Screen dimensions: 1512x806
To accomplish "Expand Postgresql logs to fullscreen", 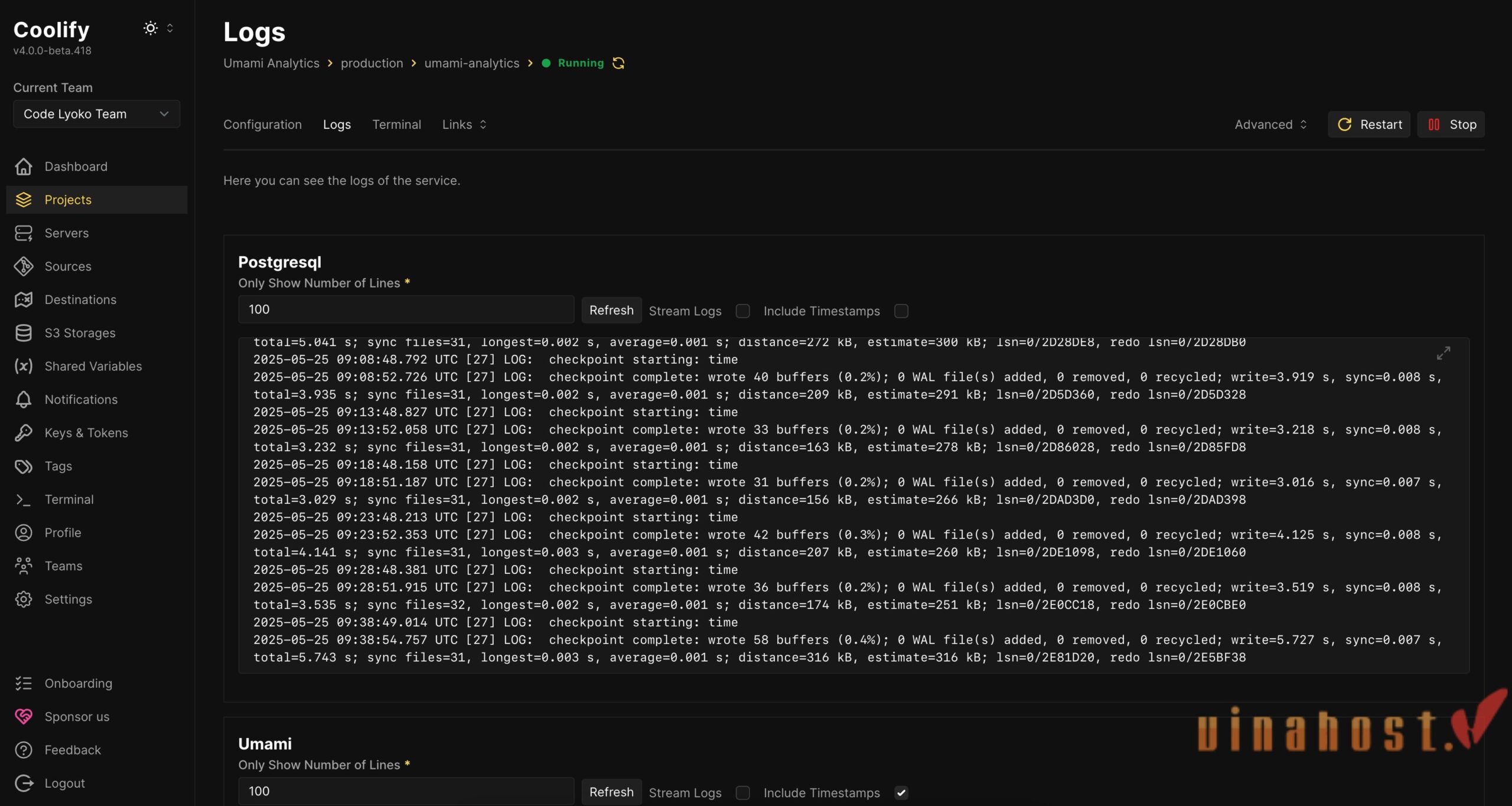I will click(x=1443, y=353).
